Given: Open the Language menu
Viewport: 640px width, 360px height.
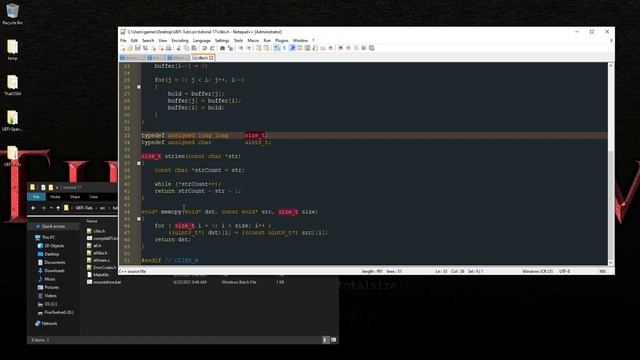Looking at the screenshot, I should coord(202,40).
